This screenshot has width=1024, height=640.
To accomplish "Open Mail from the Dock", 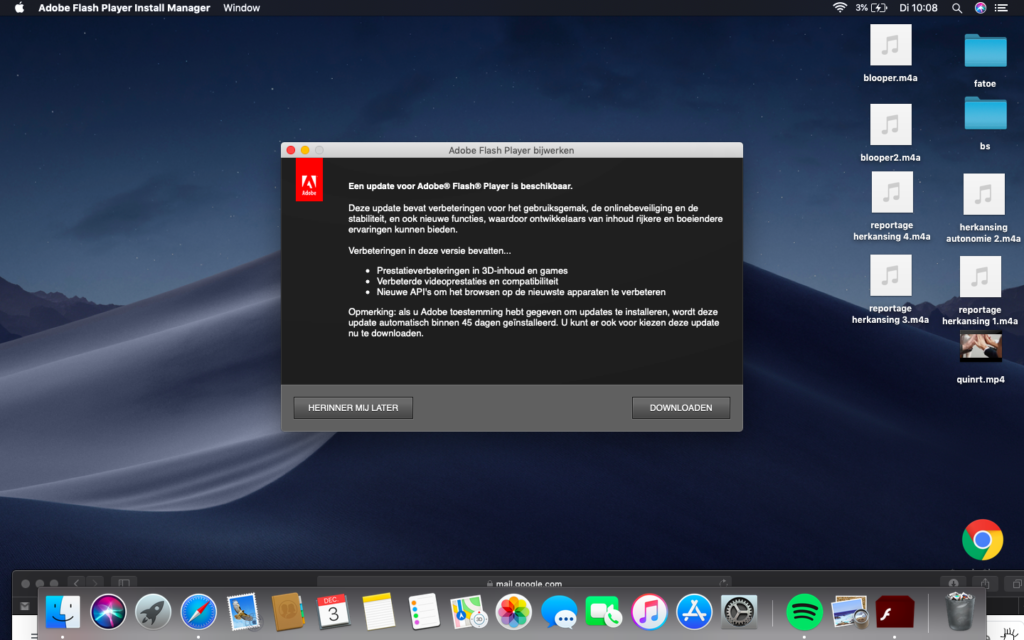I will click(x=243, y=611).
